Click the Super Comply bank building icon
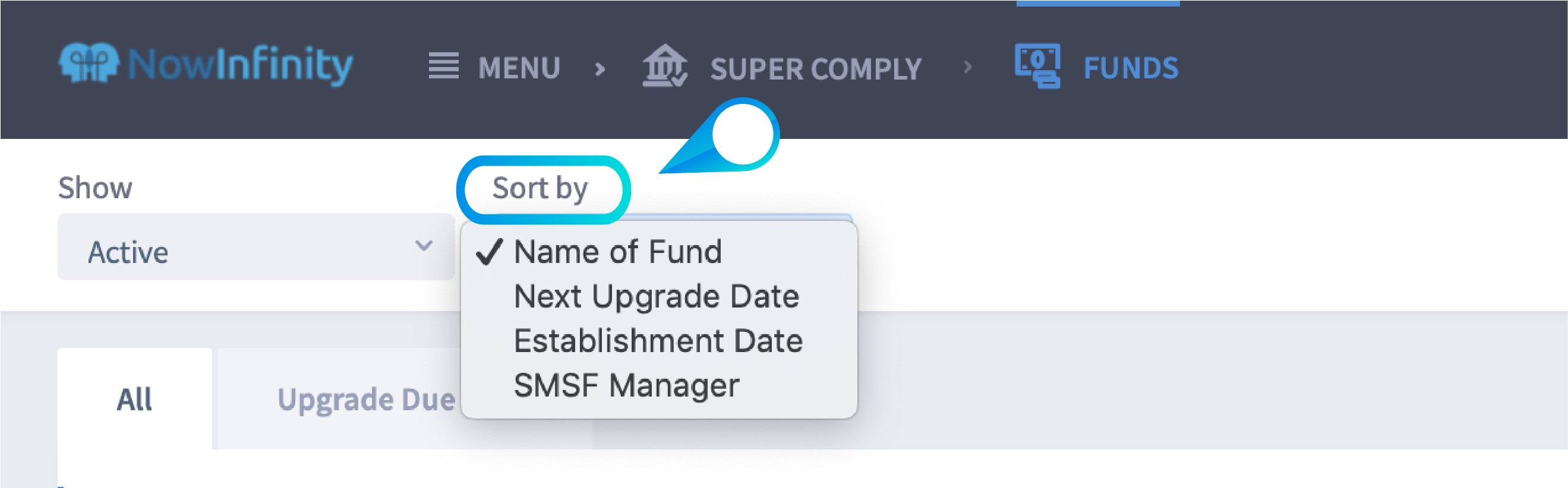Screen dimensions: 1568x488 [x=665, y=66]
